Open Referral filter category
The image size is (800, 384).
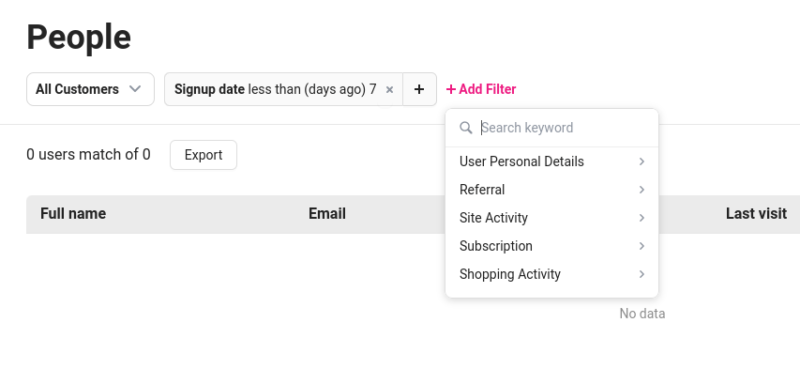click(552, 190)
